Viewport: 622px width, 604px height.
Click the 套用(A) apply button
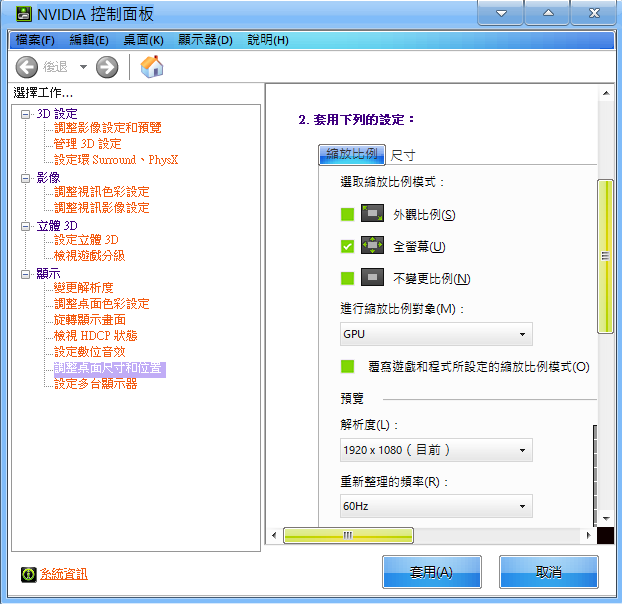point(432,572)
